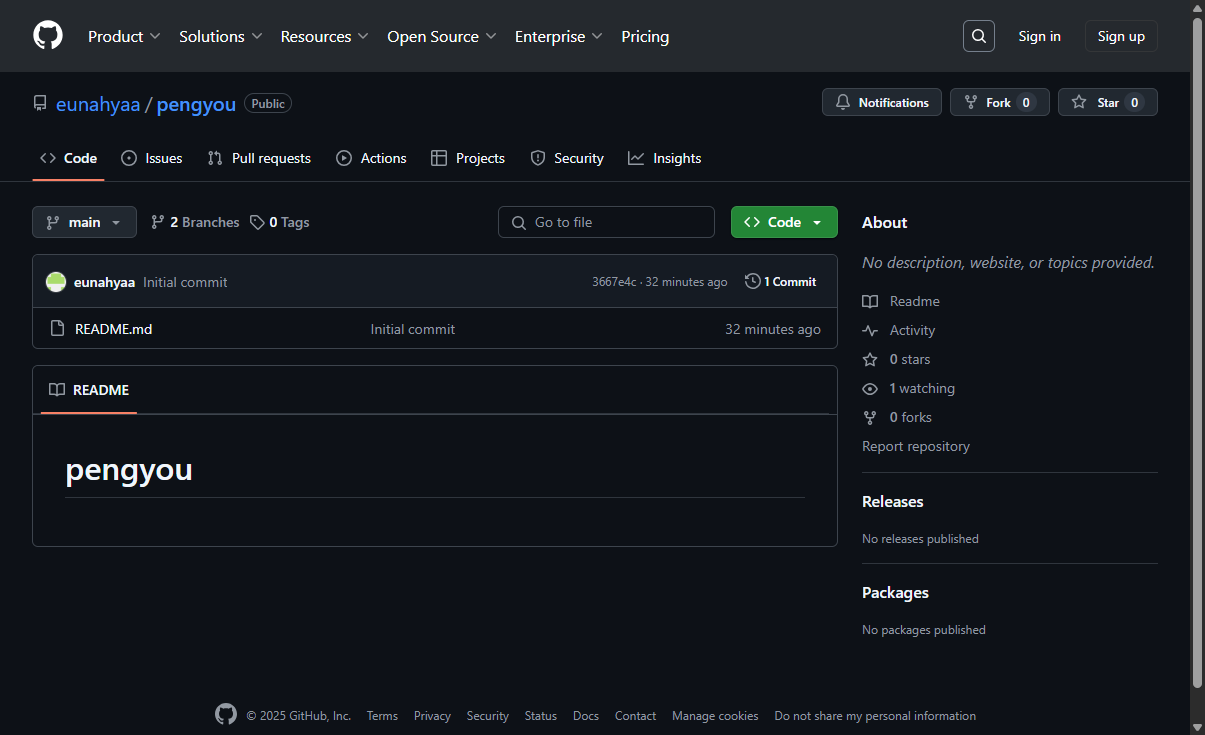Viewport: 1205px width, 735px height.
Task: Click Terms in the footer
Action: 382,716
